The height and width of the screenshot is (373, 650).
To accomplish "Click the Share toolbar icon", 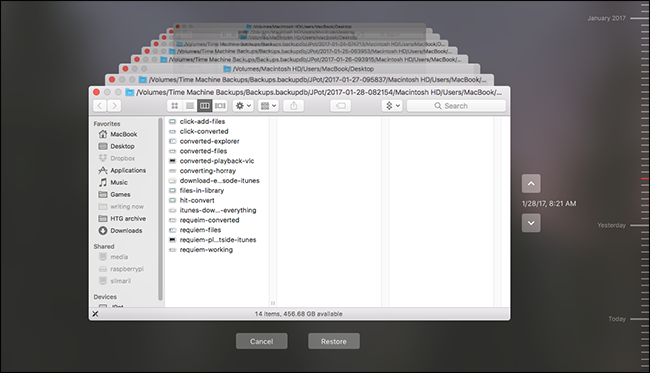I will [293, 106].
